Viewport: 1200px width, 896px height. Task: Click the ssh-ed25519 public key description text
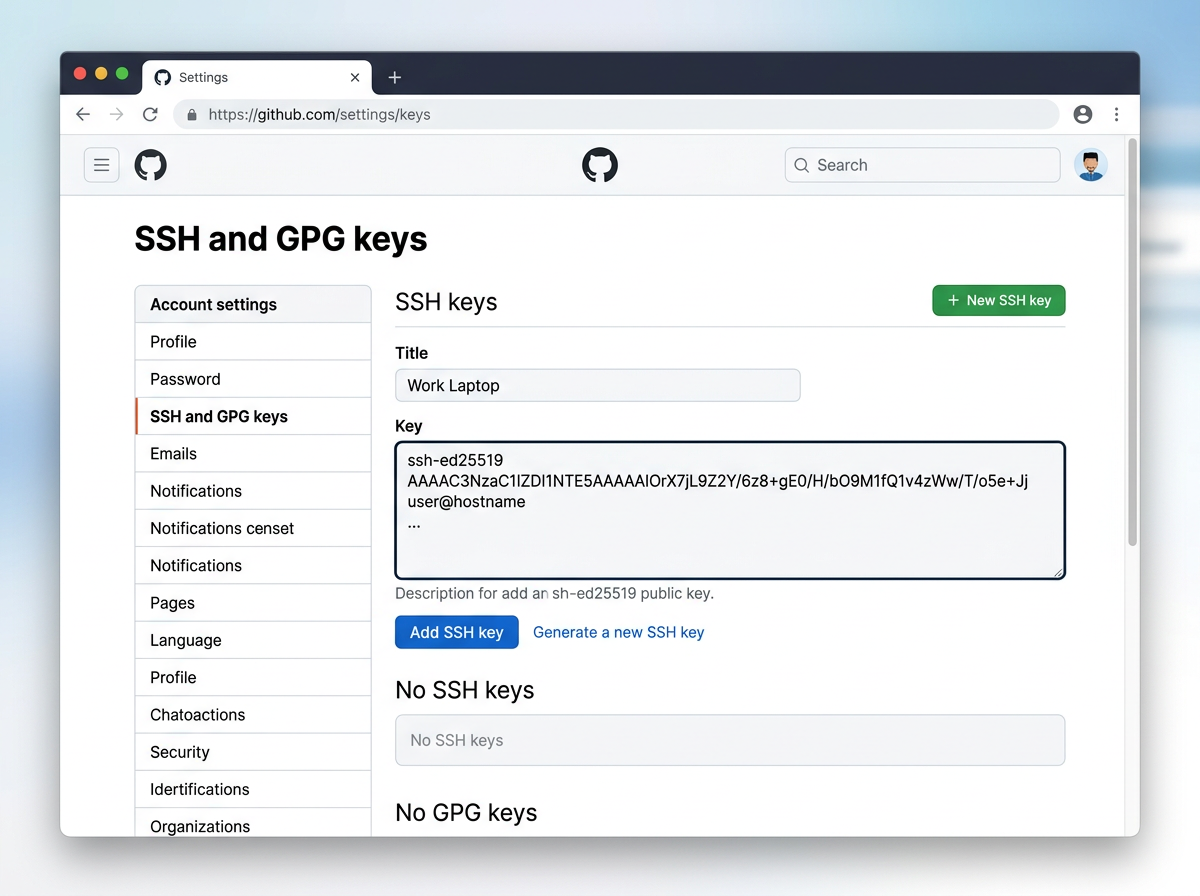point(555,593)
